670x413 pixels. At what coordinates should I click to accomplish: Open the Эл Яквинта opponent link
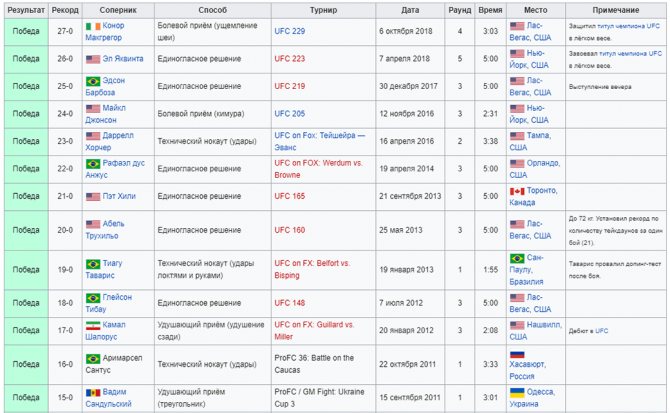tap(123, 59)
